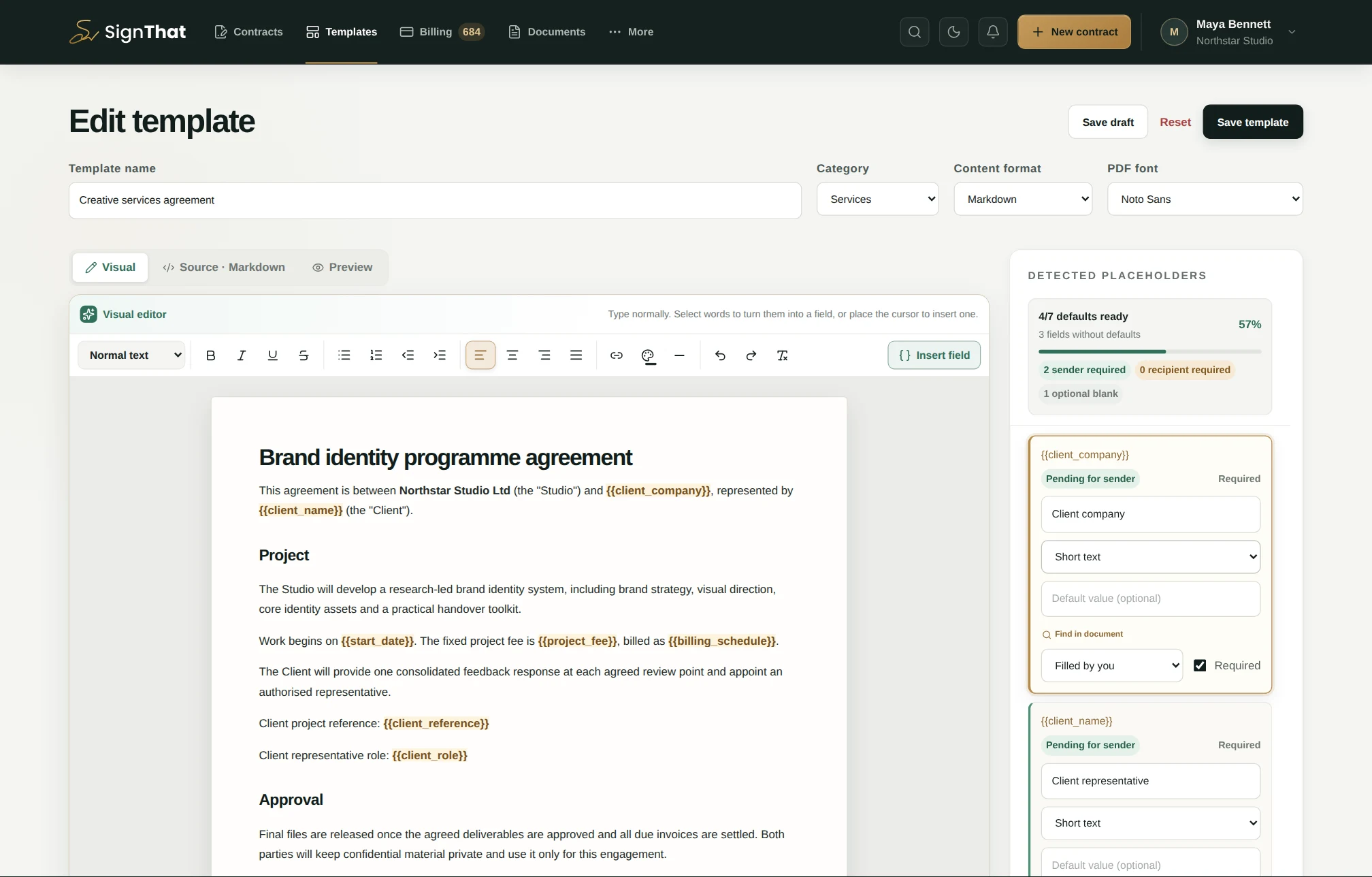Click Save template
Image resolution: width=1372 pixels, height=877 pixels.
coord(1253,122)
